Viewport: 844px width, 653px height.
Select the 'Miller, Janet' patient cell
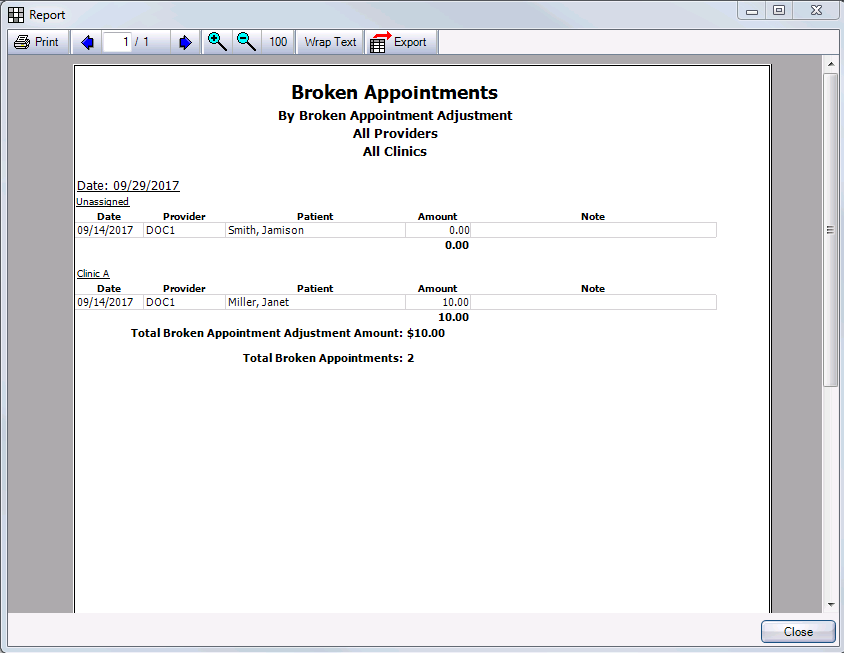coord(315,303)
